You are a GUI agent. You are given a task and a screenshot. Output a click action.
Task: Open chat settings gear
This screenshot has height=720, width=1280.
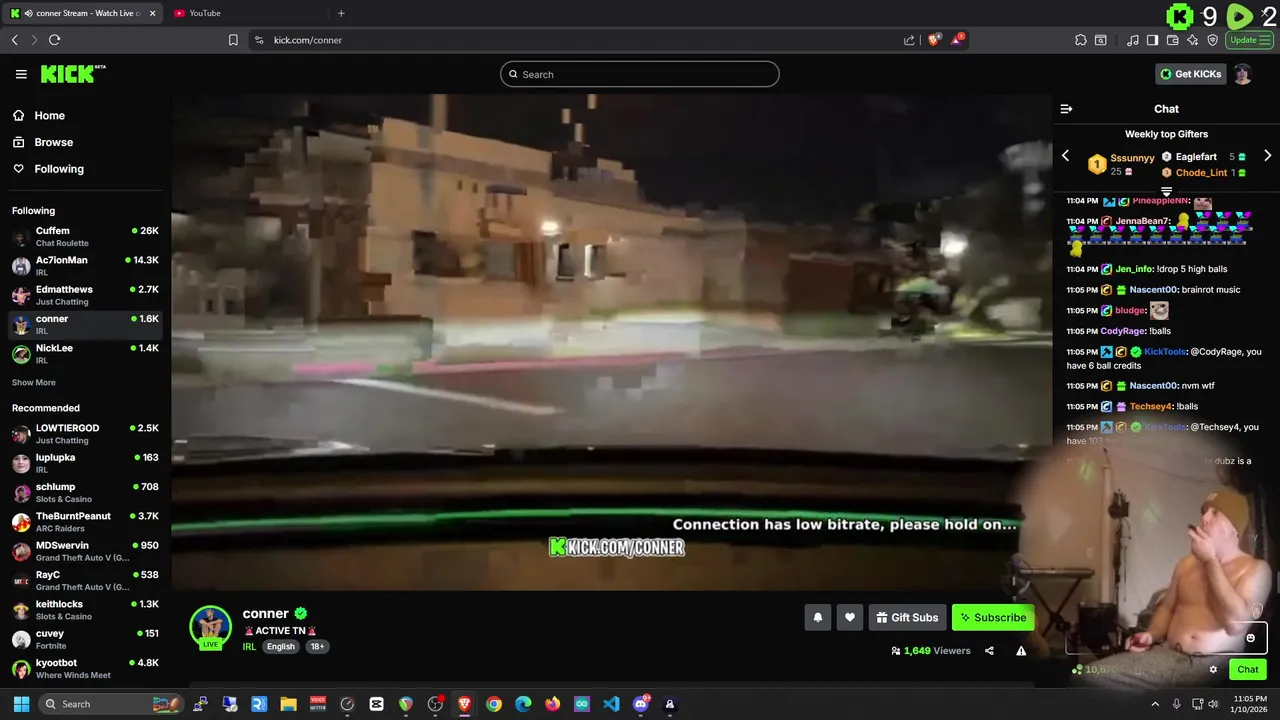1213,670
